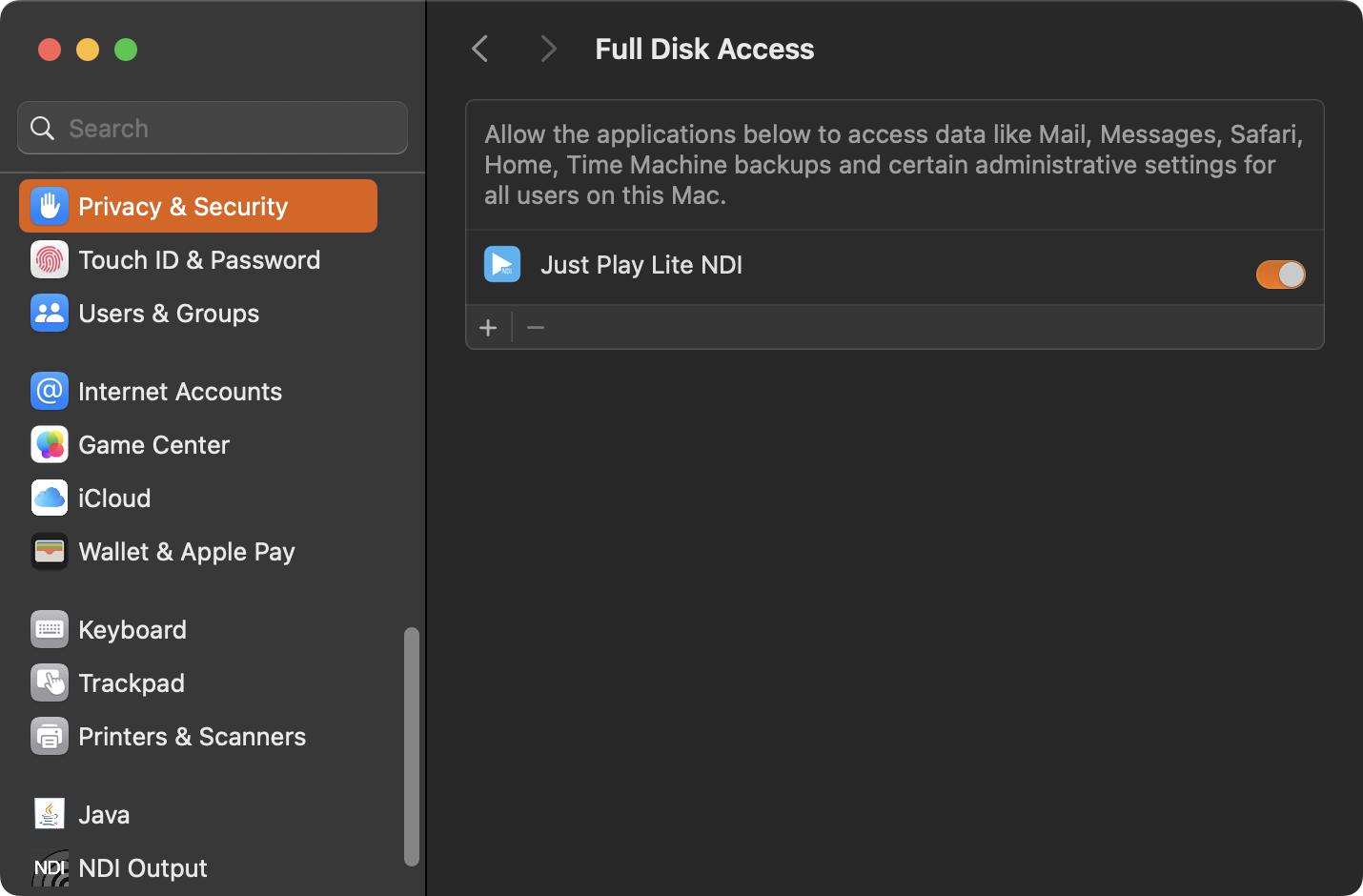Click the Users & Groups people icon
This screenshot has width=1363, height=896.
click(x=50, y=313)
